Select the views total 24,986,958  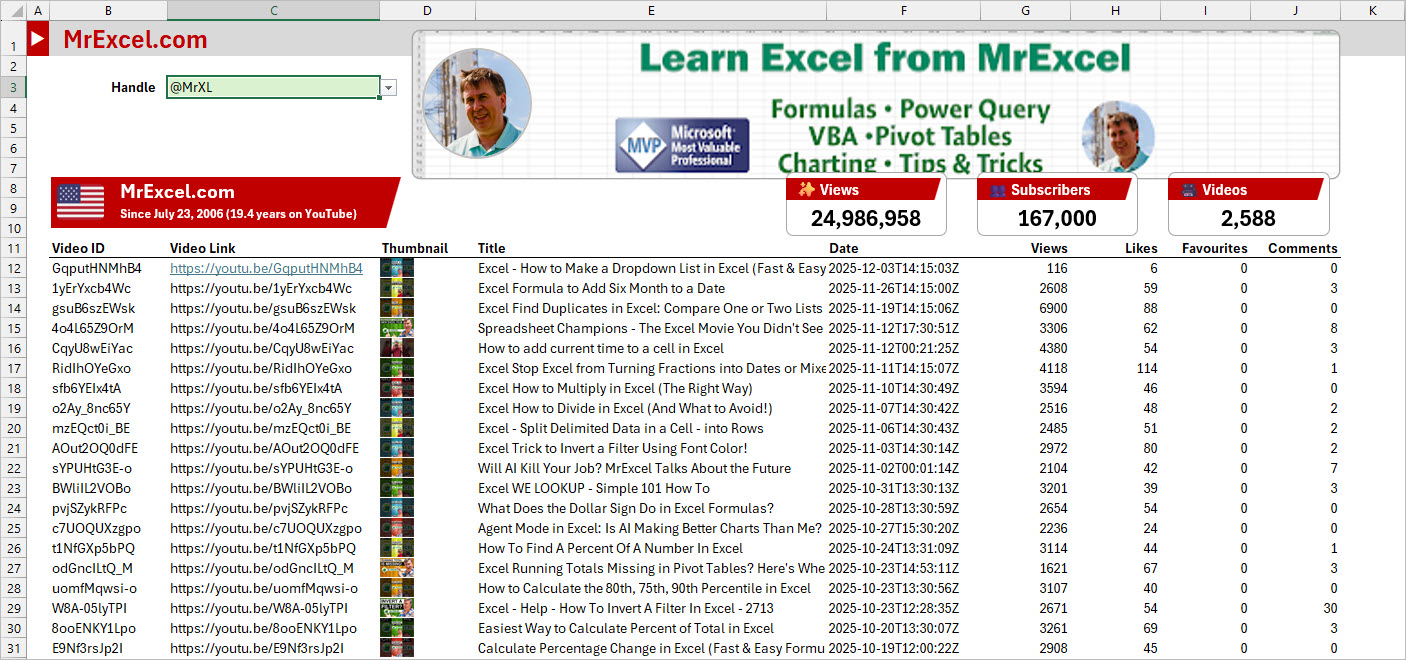tap(866, 218)
